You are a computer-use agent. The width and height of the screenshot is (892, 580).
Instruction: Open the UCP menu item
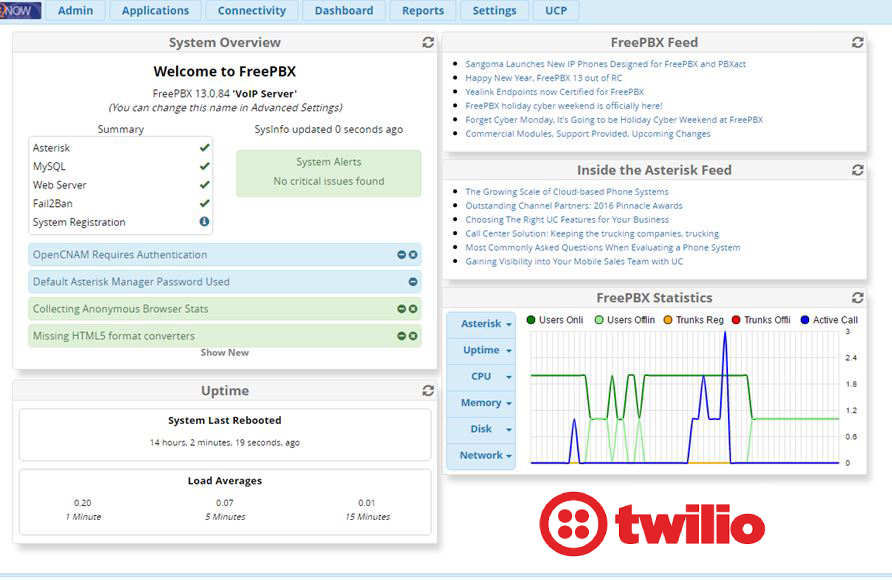coord(556,11)
